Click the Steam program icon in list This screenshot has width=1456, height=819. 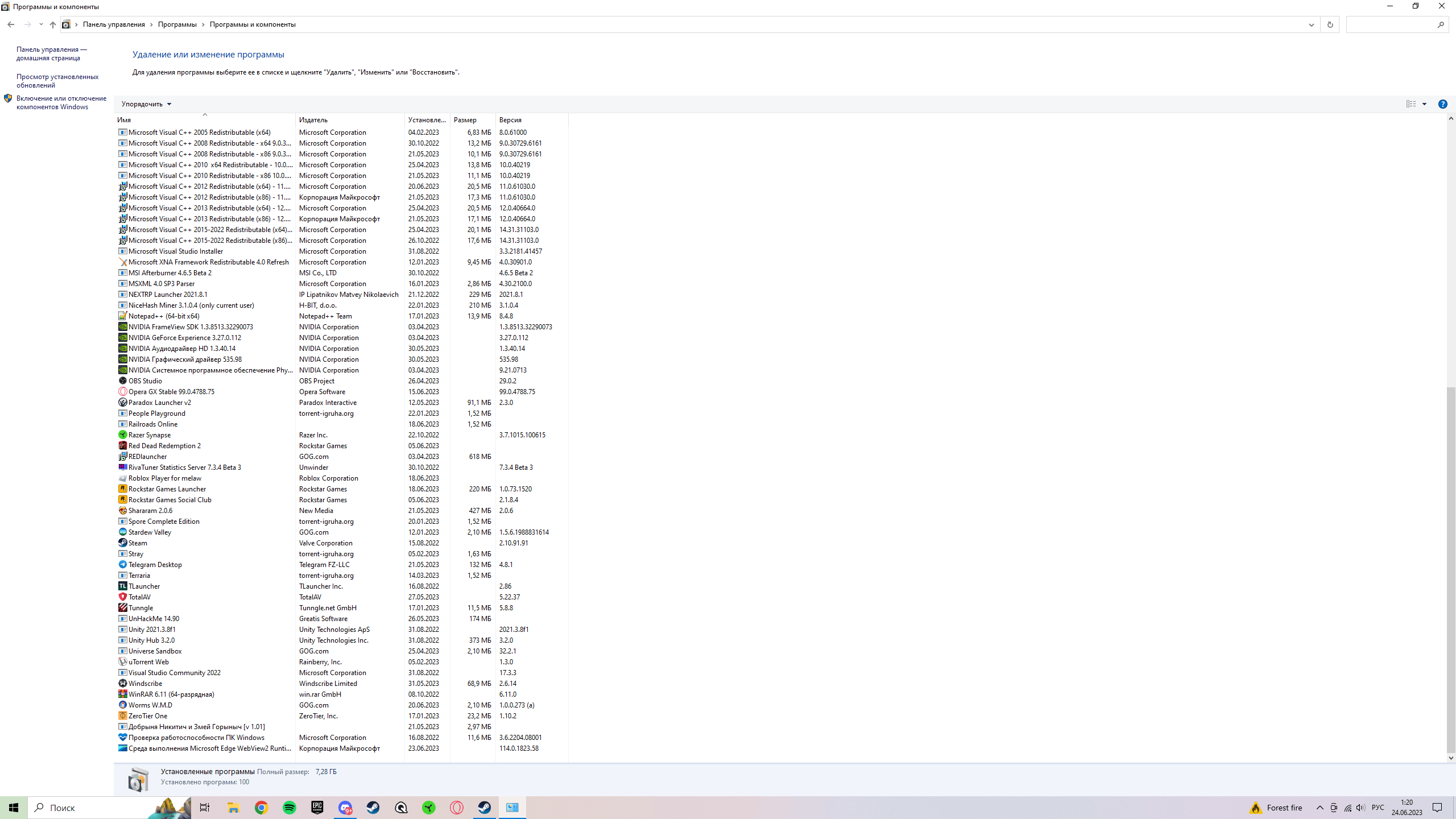tap(122, 543)
